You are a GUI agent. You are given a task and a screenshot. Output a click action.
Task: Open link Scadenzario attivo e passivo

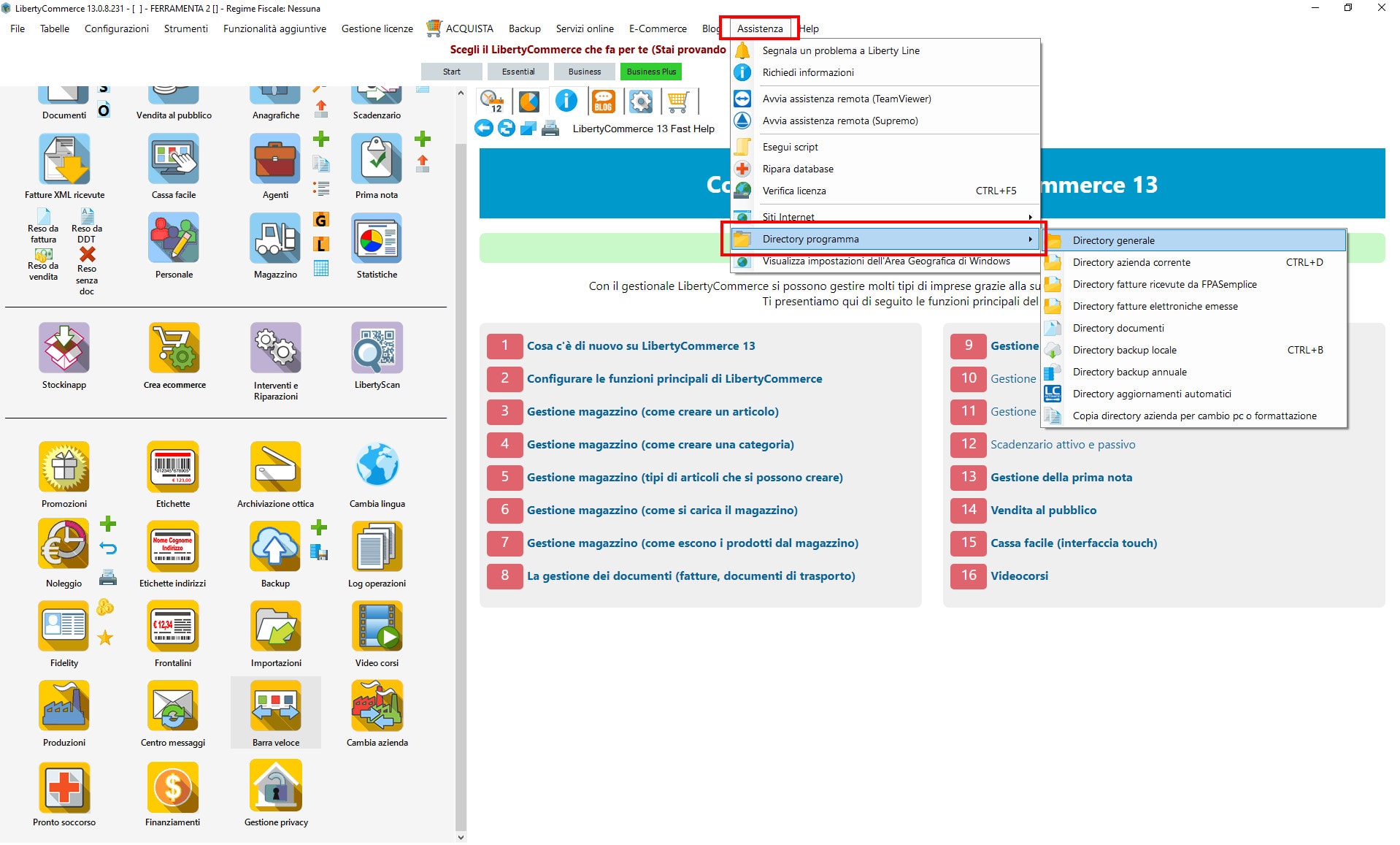1063,445
